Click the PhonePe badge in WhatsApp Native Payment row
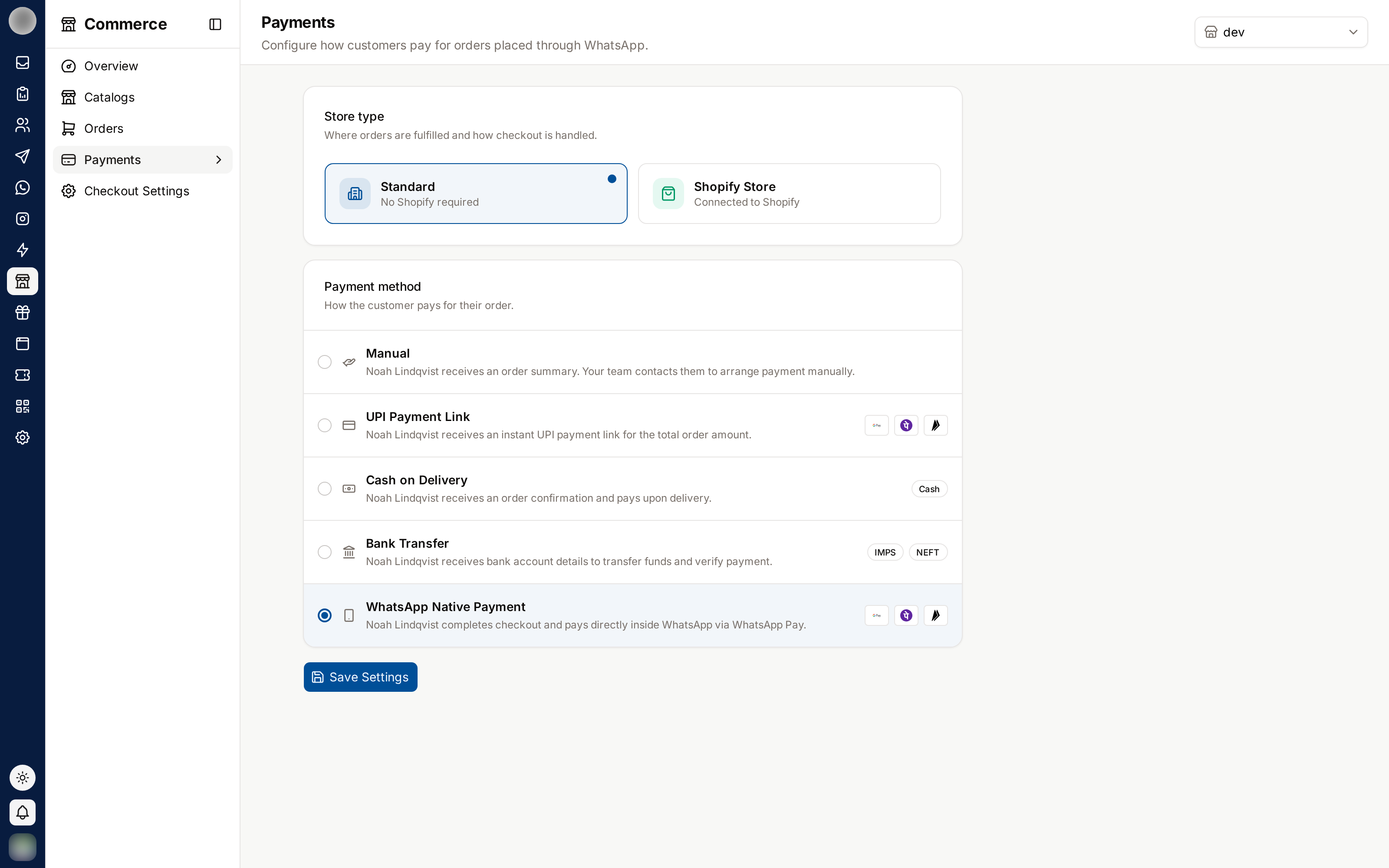This screenshot has width=1389, height=868. [906, 615]
